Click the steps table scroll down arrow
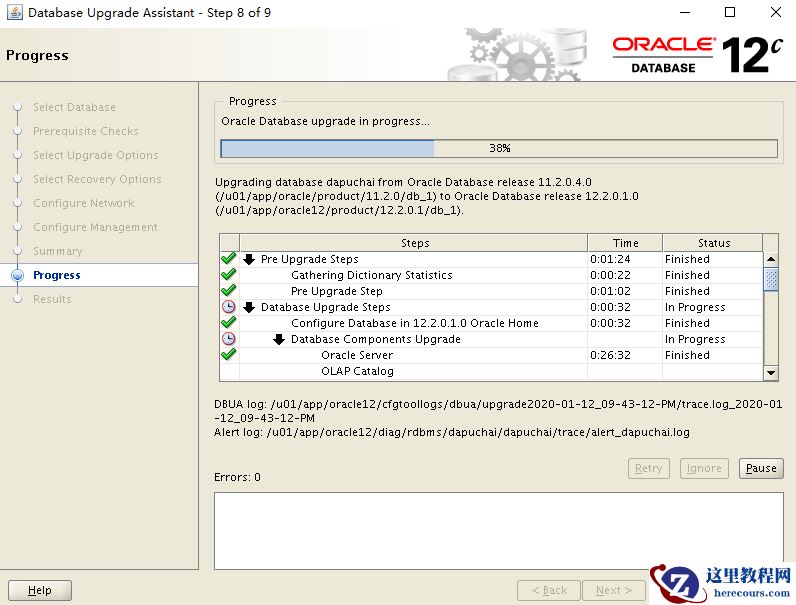The image size is (796, 605). coord(771,373)
